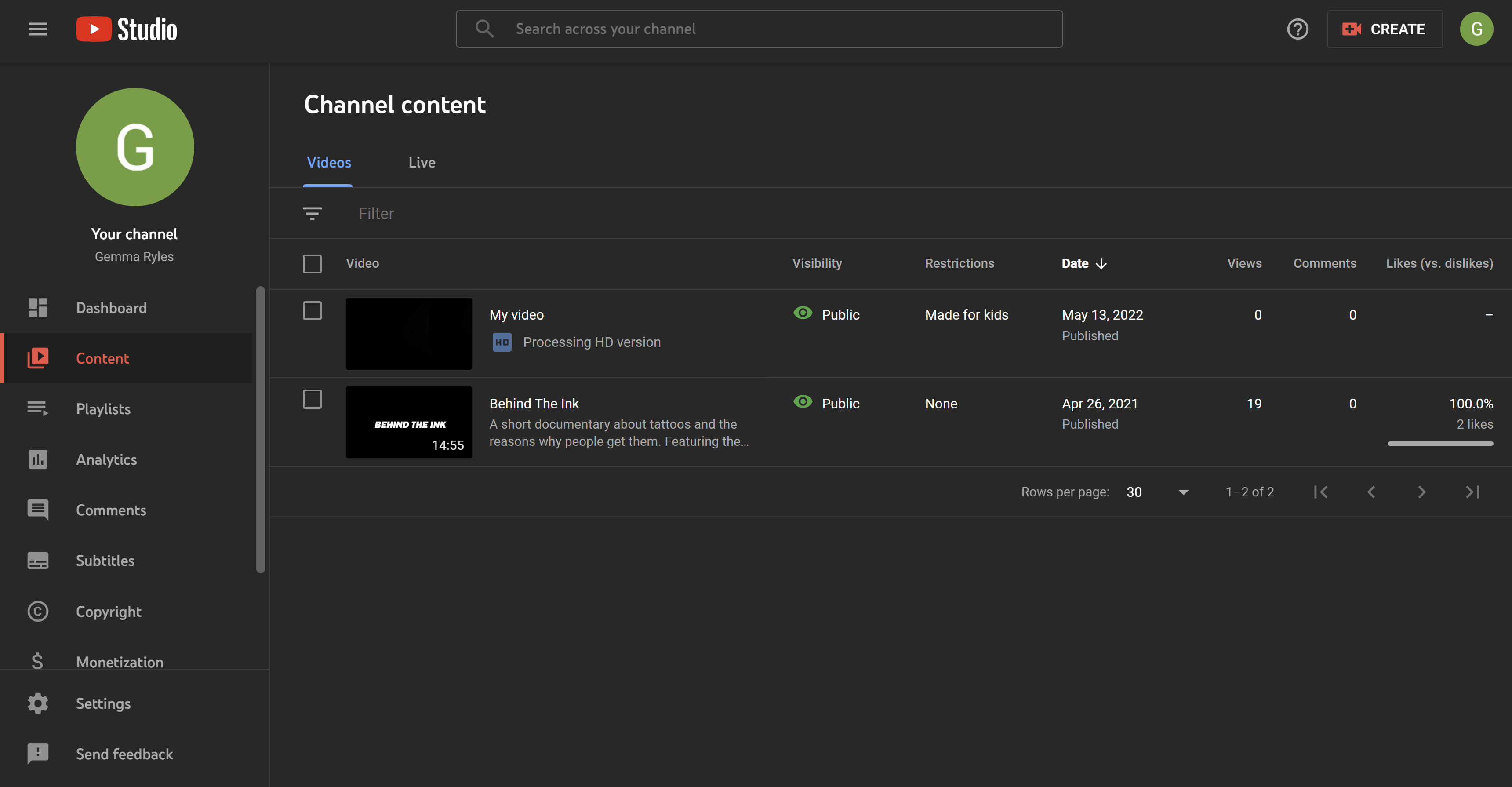Click the Analytics bar chart icon
Image resolution: width=1512 pixels, height=787 pixels.
(38, 459)
